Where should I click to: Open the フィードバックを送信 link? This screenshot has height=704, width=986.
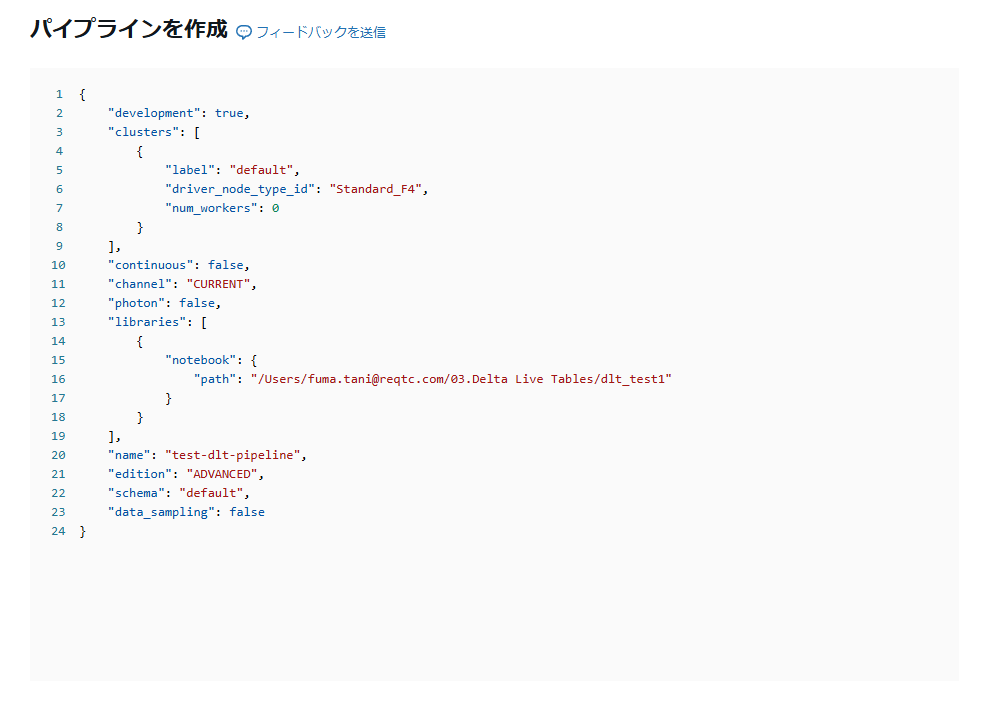(320, 32)
